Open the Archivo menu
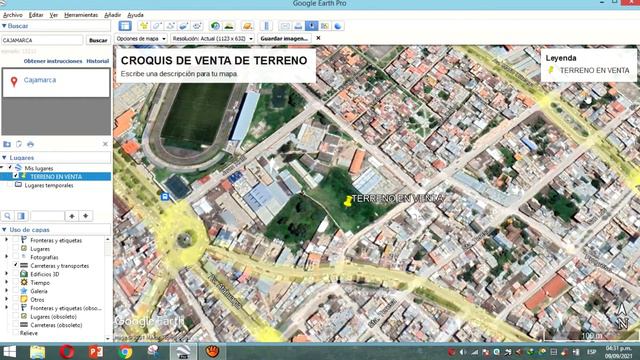Viewport: 640px width, 360px height. coord(13,15)
